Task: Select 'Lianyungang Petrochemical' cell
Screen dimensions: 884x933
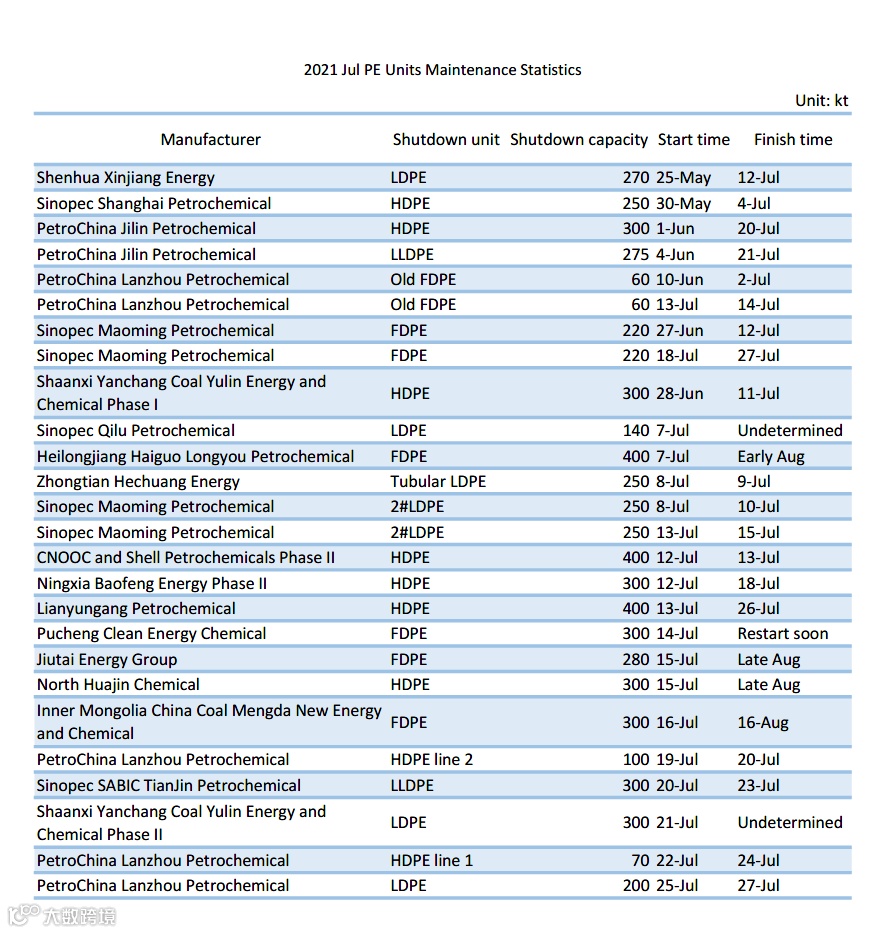Action: (136, 609)
